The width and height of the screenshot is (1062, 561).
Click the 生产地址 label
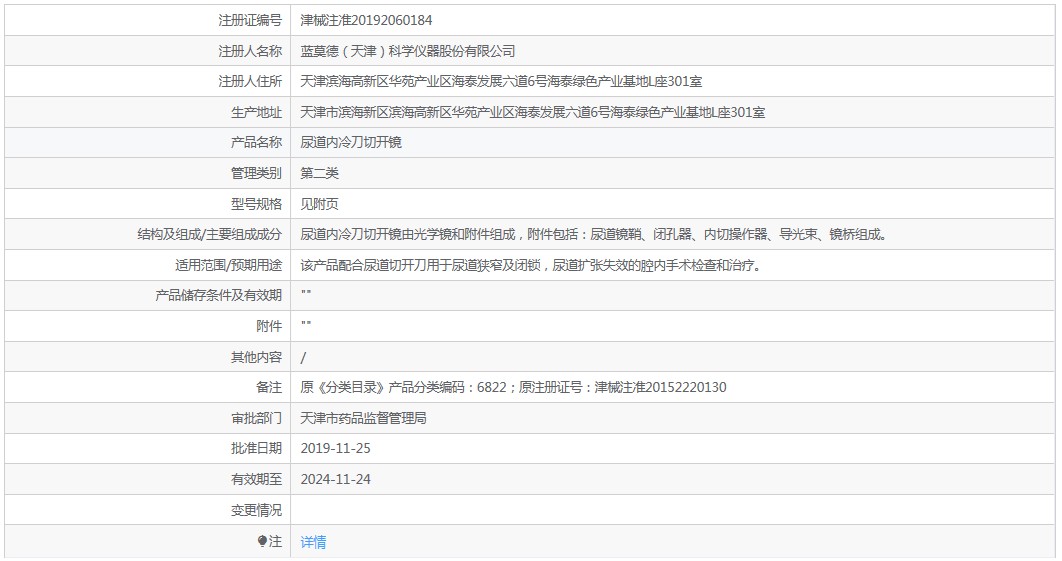[x=256, y=112]
